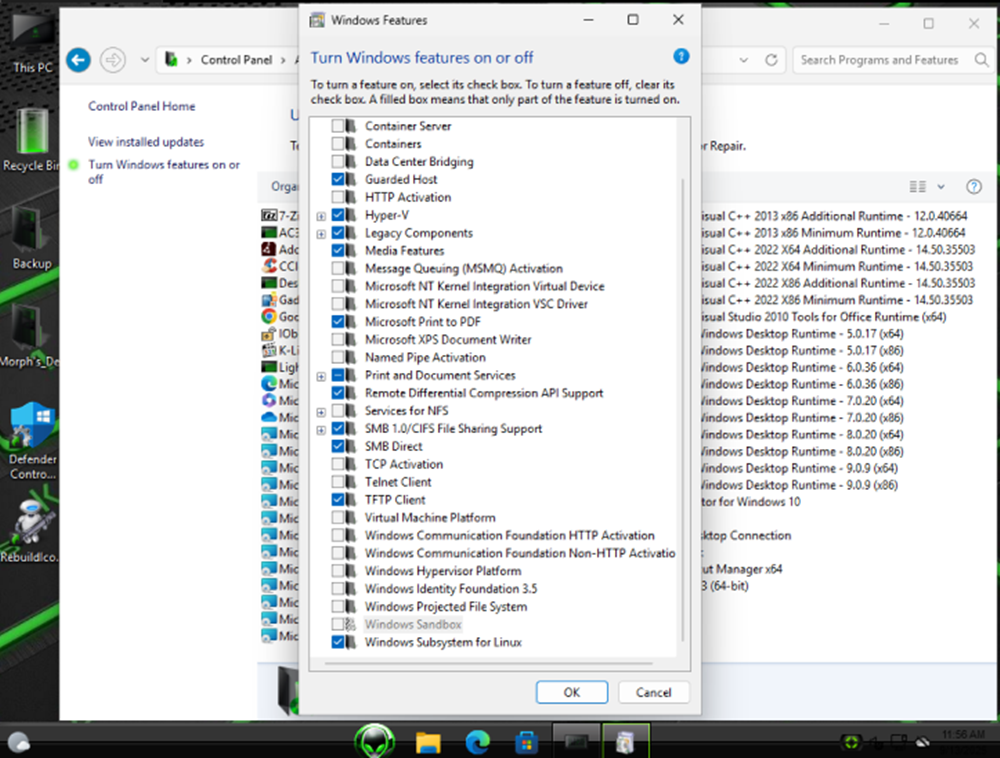1000x758 pixels.
Task: Expand the Print and Document Services node
Action: click(x=321, y=376)
